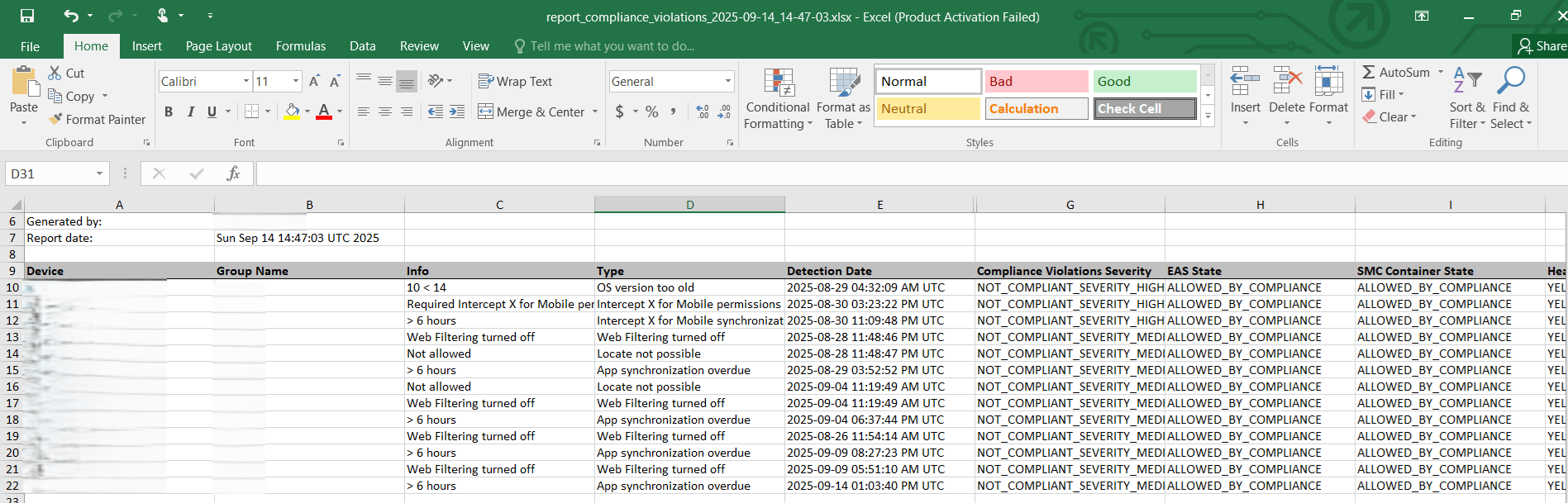This screenshot has height=503, width=1568.
Task: Open the font size dropdown
Action: coord(296,81)
